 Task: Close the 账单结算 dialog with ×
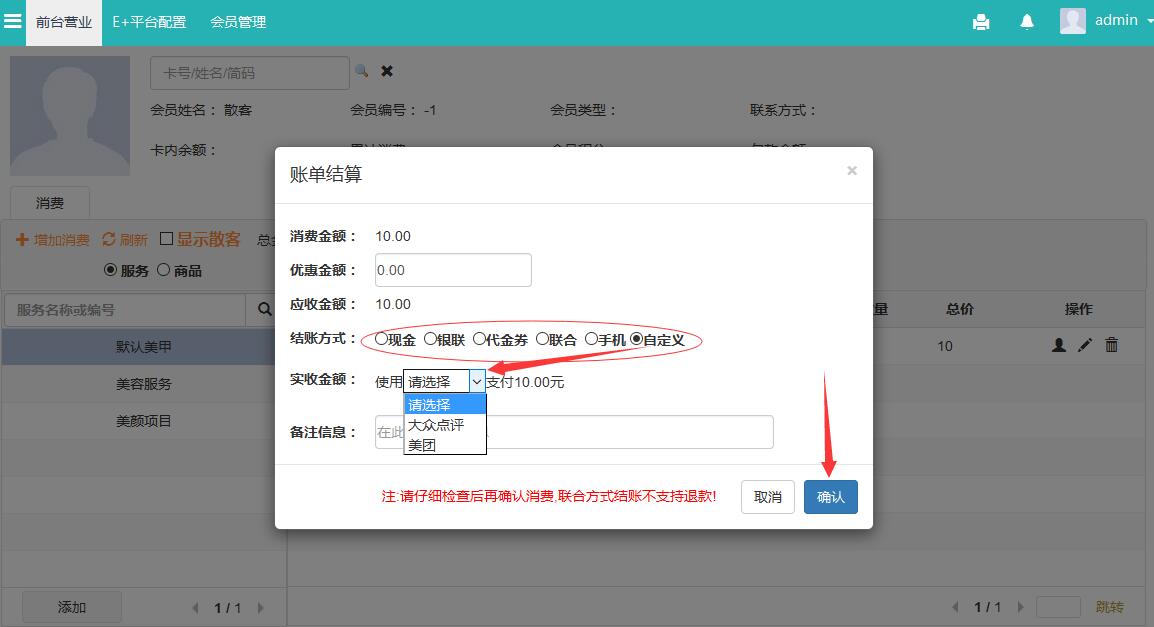click(852, 171)
